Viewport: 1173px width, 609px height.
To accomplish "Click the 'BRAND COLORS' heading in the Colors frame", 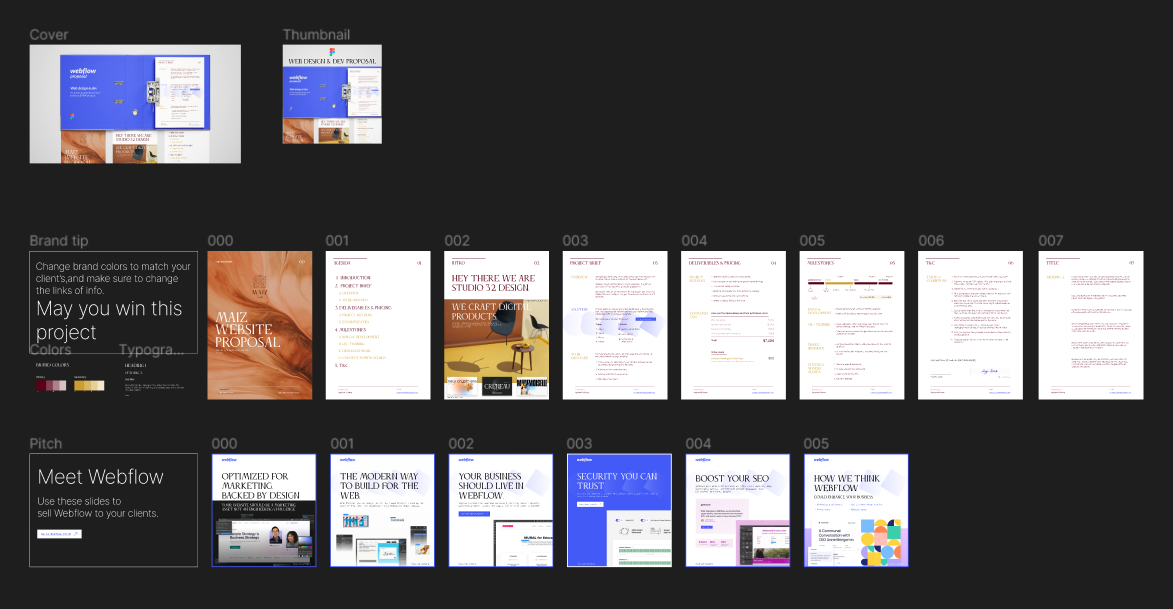I will 52,365.
